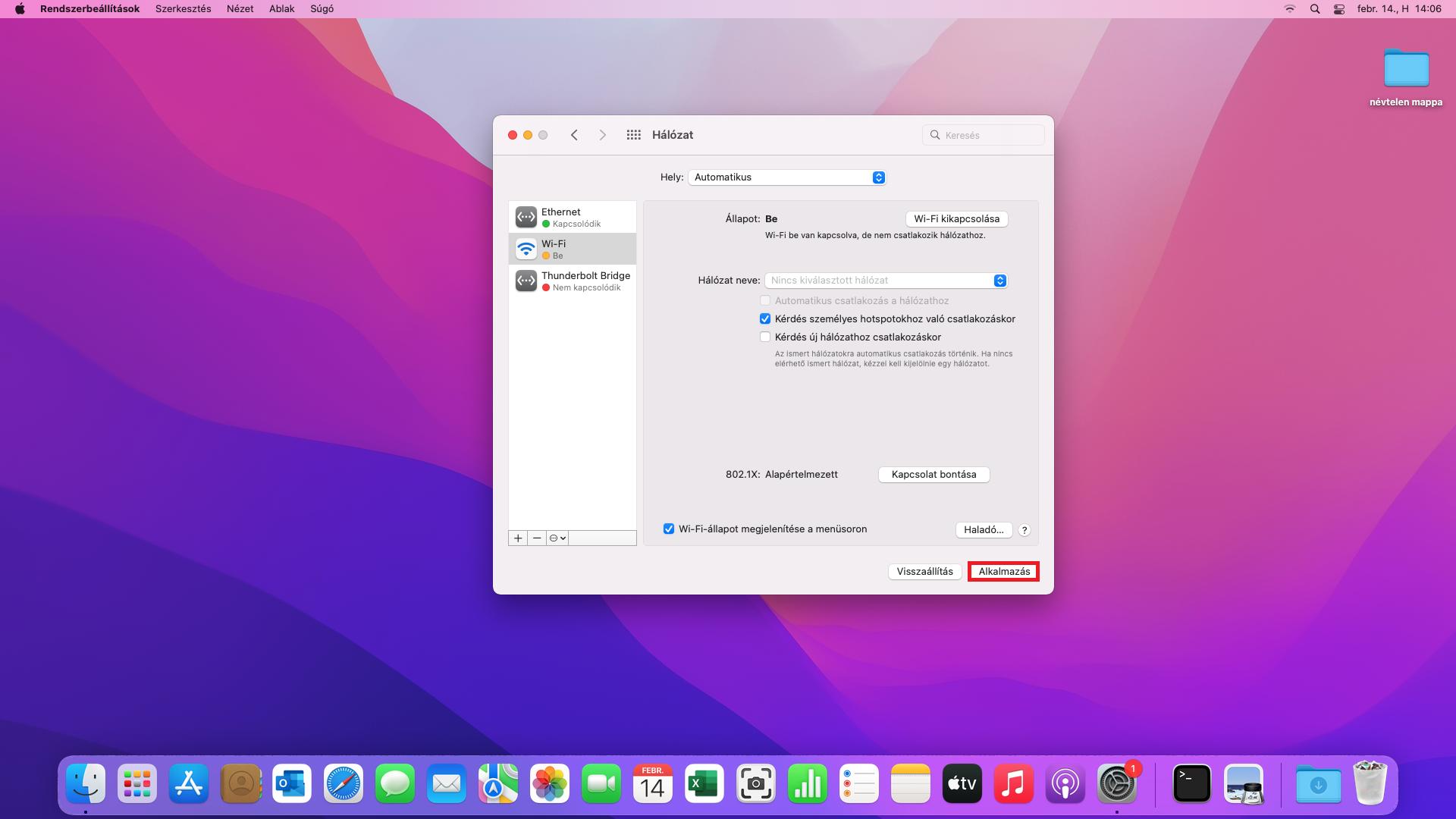Open the Hely location dropdown
1456x819 pixels.
coord(786,177)
